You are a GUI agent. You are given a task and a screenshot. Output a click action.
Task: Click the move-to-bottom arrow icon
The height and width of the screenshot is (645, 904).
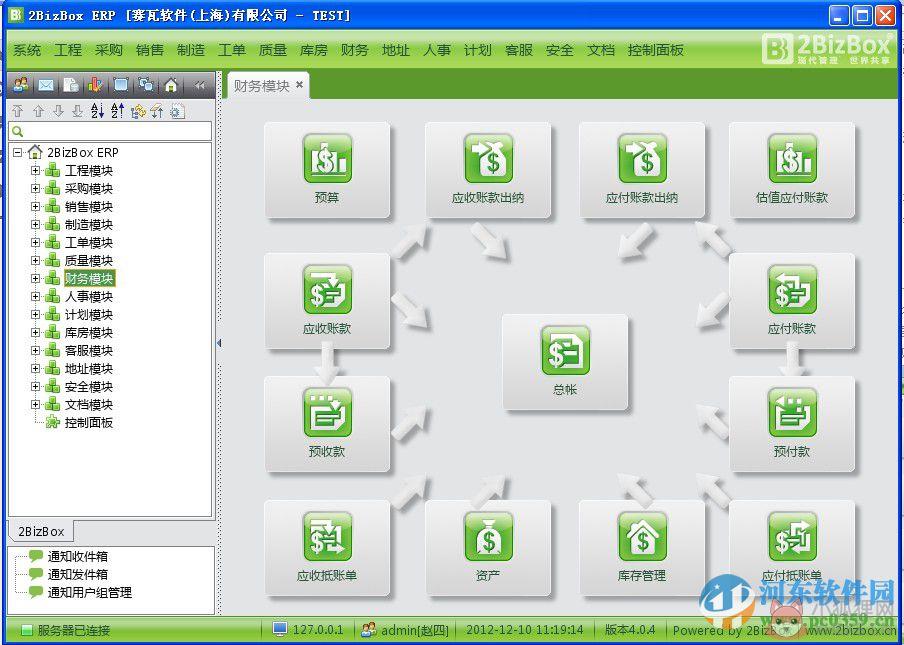tap(77, 111)
